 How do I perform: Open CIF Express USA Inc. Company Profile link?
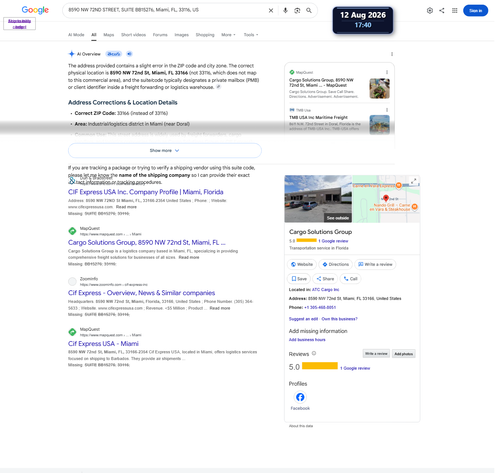(146, 192)
